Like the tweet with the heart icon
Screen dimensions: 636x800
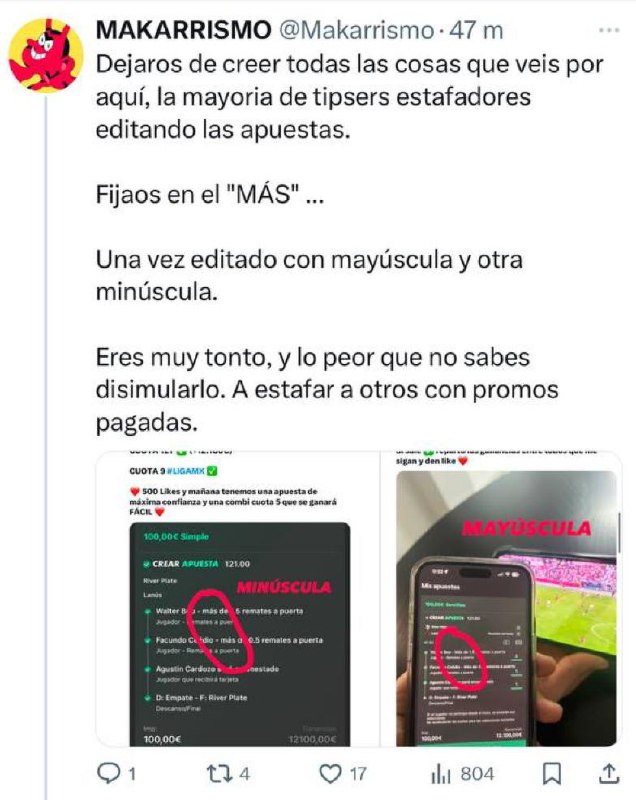(x=330, y=773)
